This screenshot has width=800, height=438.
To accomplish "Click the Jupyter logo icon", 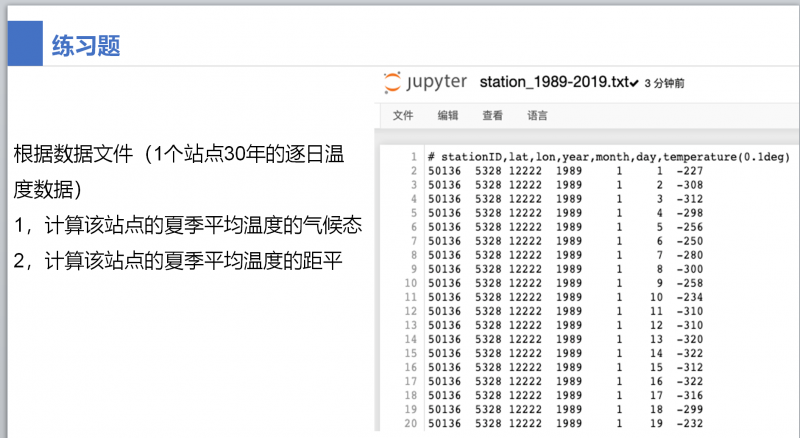I will click(393, 82).
